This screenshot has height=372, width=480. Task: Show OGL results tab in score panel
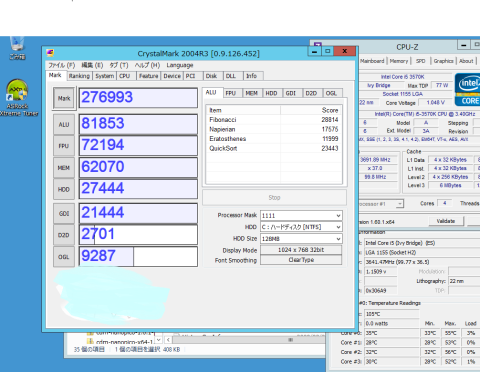point(333,93)
